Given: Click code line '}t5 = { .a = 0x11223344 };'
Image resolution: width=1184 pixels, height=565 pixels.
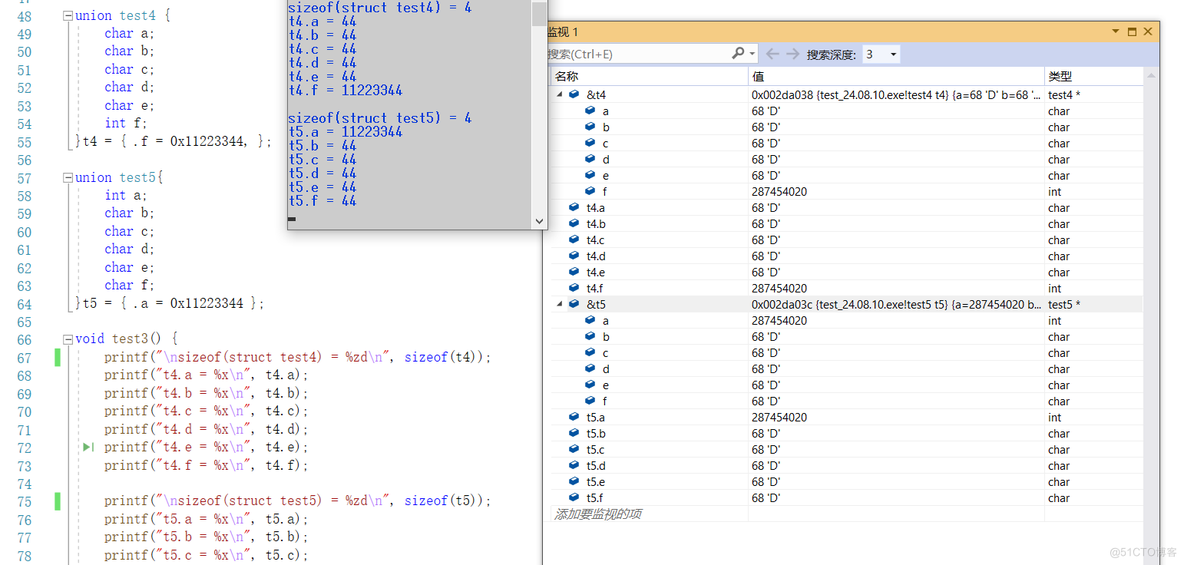Looking at the screenshot, I should click(169, 304).
